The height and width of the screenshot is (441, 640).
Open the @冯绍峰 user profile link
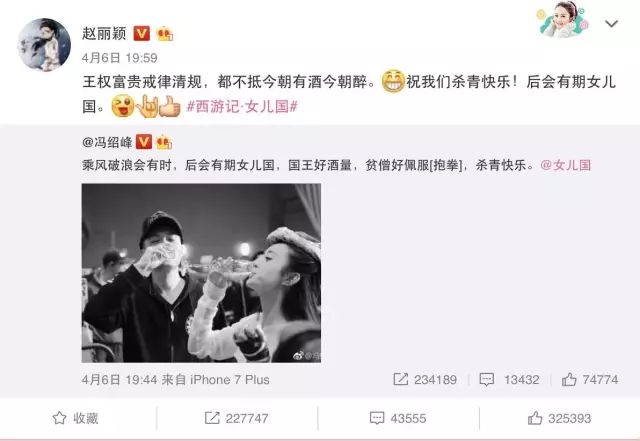107,142
